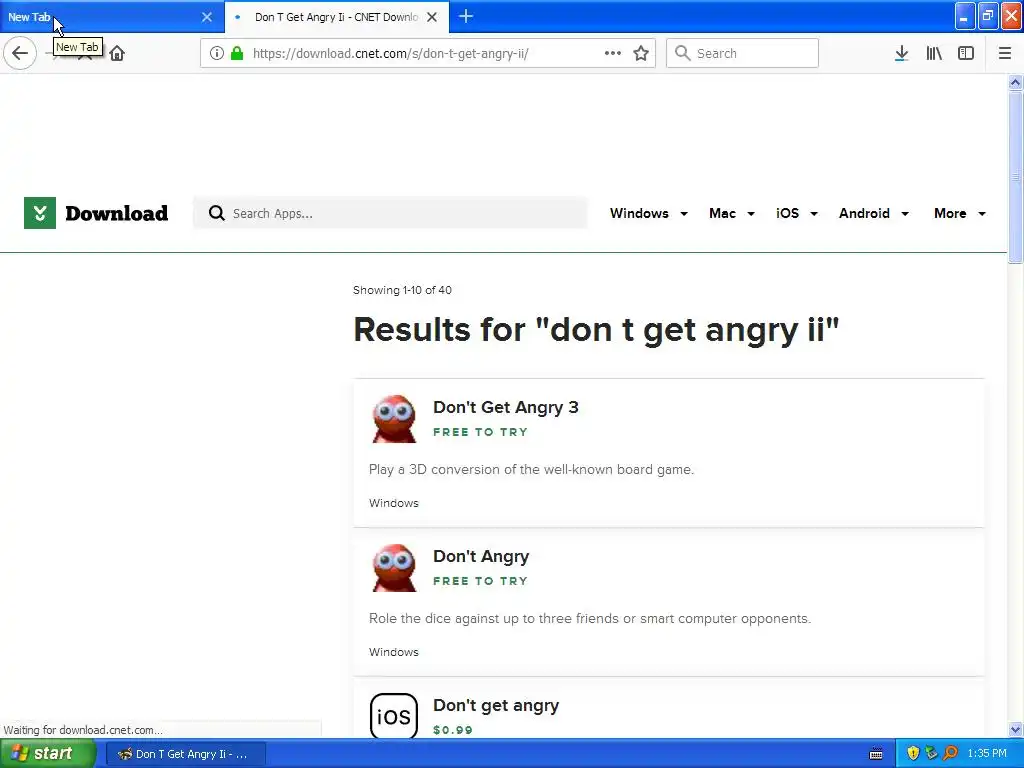Open the Don't Get Angry 3 result
Viewport: 1024px width, 768px height.
505,408
